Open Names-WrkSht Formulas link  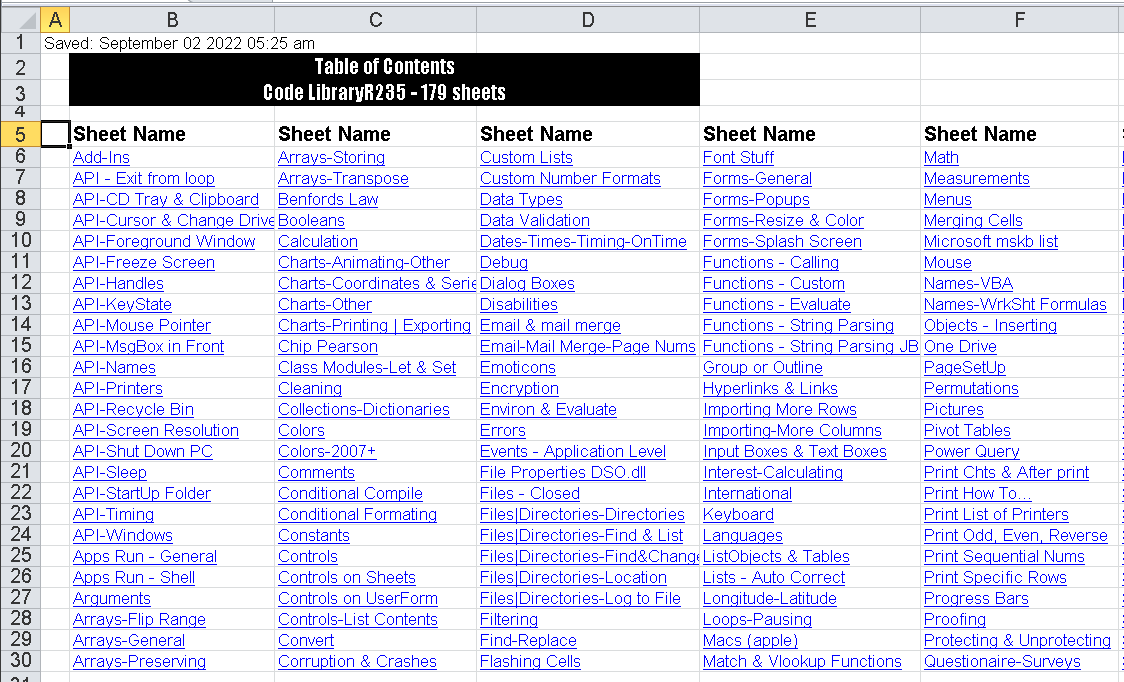[x=1015, y=305]
